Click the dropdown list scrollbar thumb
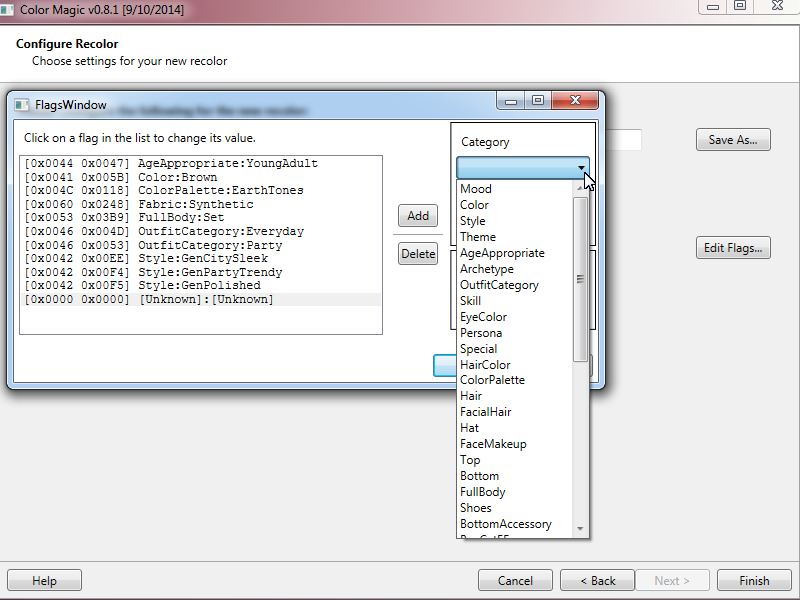 click(580, 279)
